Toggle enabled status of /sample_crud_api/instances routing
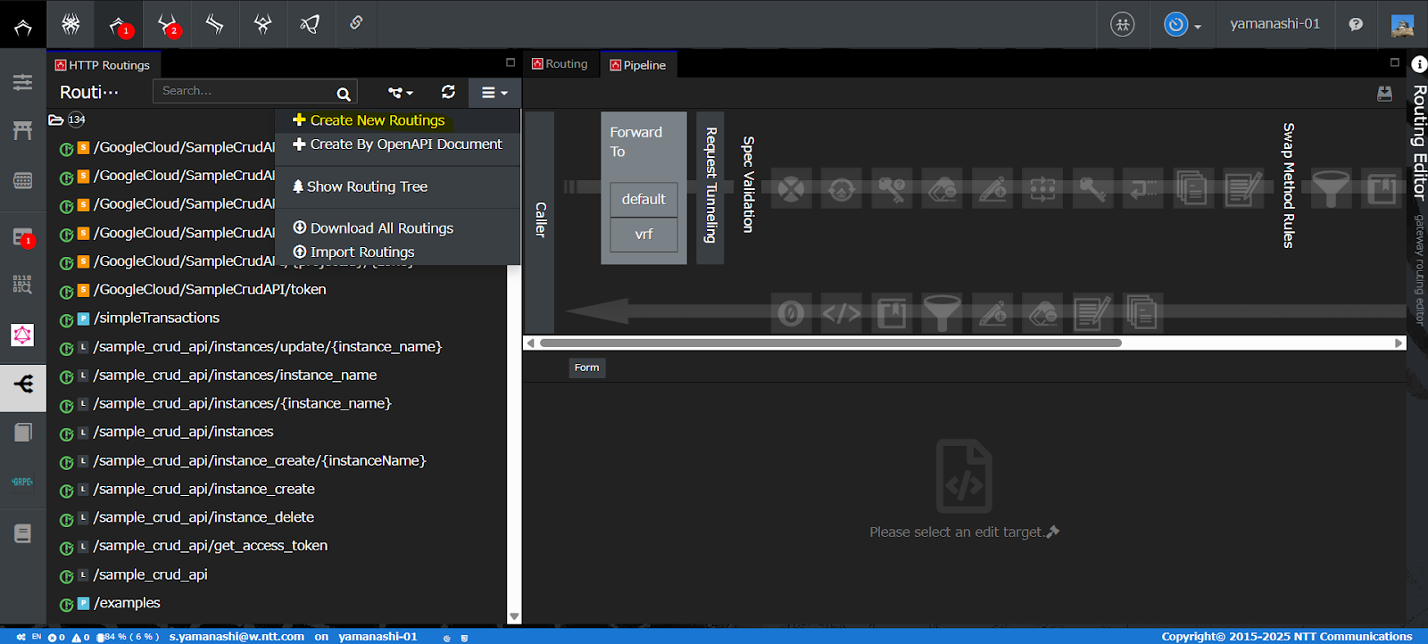 point(66,433)
